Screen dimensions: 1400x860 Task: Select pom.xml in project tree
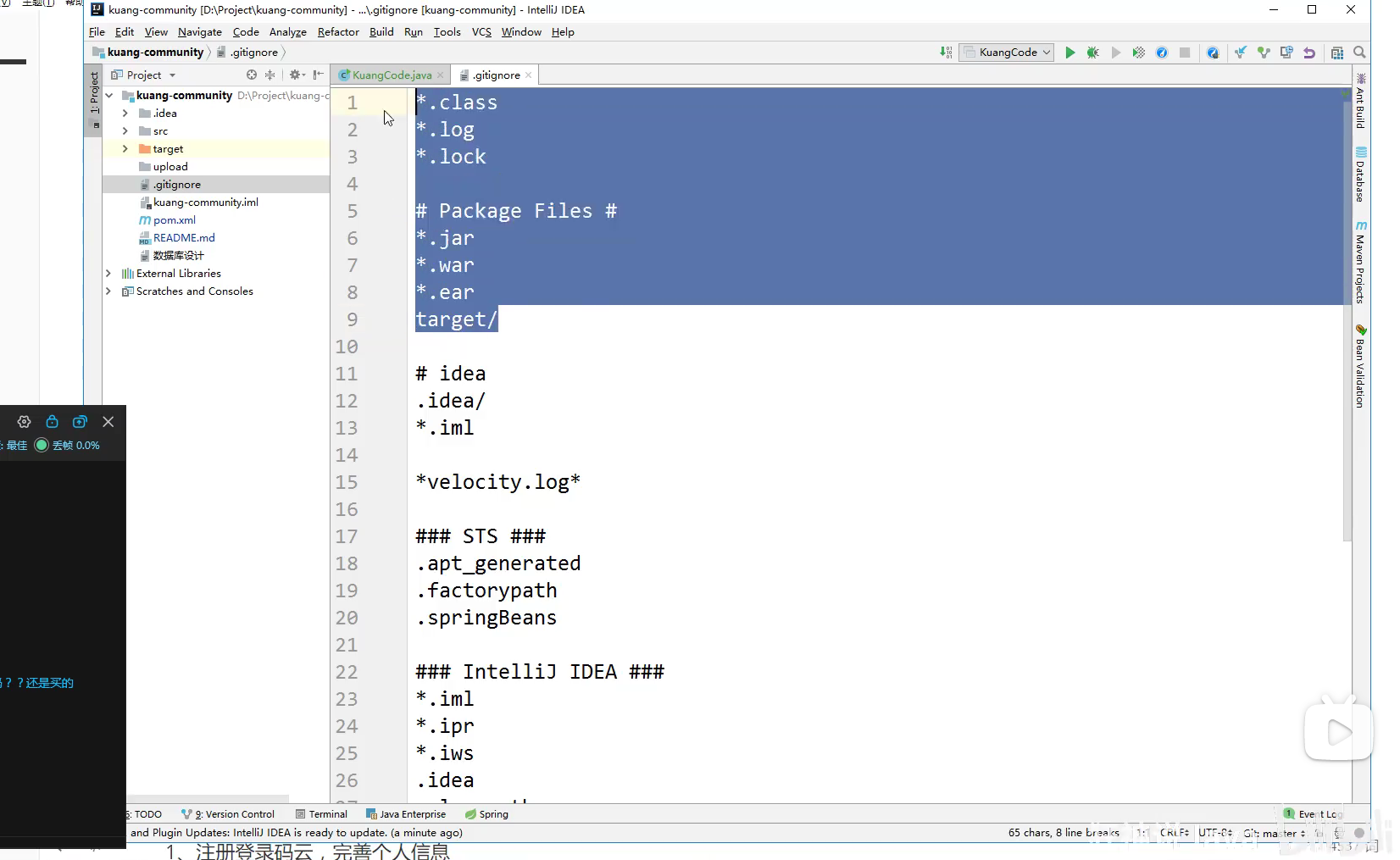pyautogui.click(x=175, y=219)
